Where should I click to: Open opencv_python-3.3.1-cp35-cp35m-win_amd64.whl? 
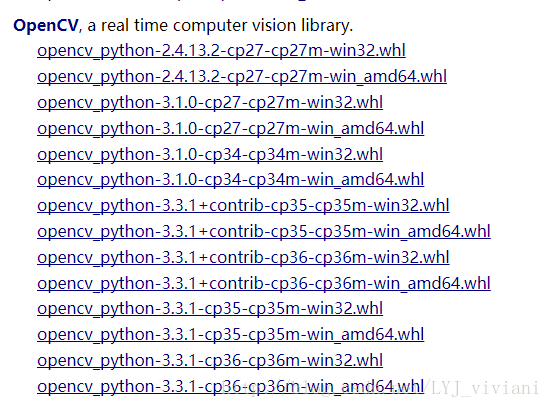coord(231,334)
